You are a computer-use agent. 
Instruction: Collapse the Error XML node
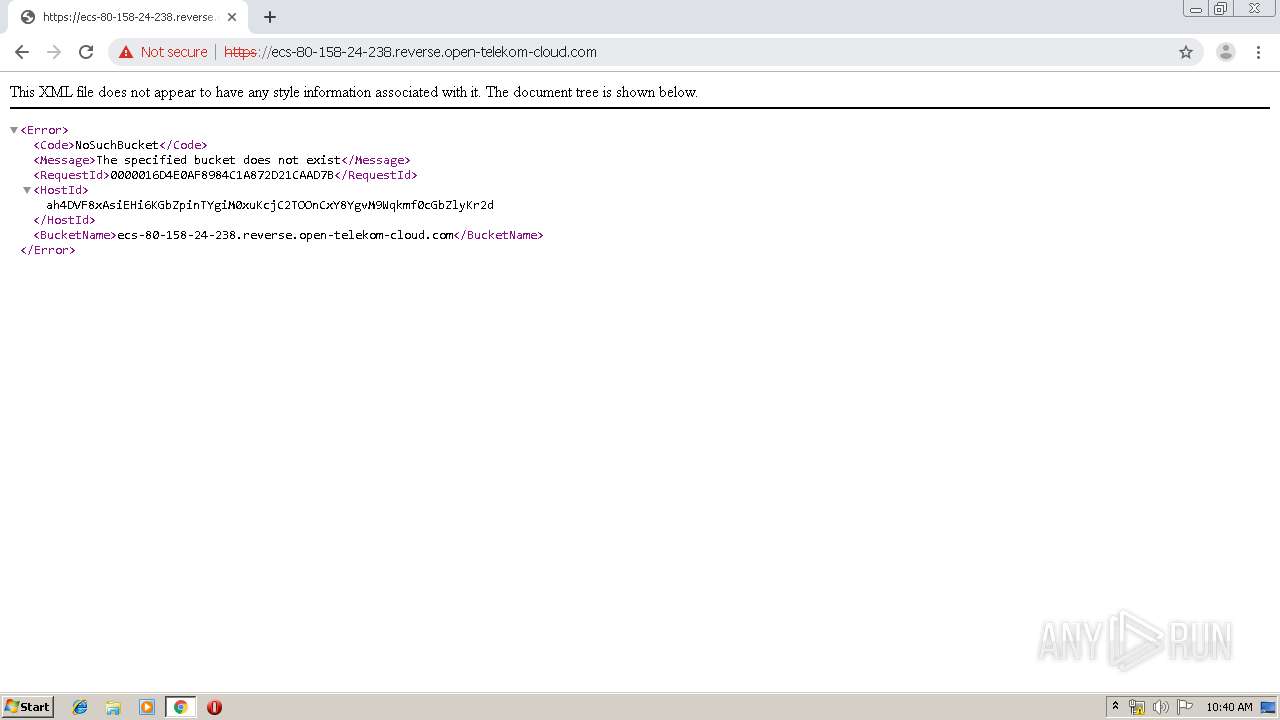pos(14,130)
